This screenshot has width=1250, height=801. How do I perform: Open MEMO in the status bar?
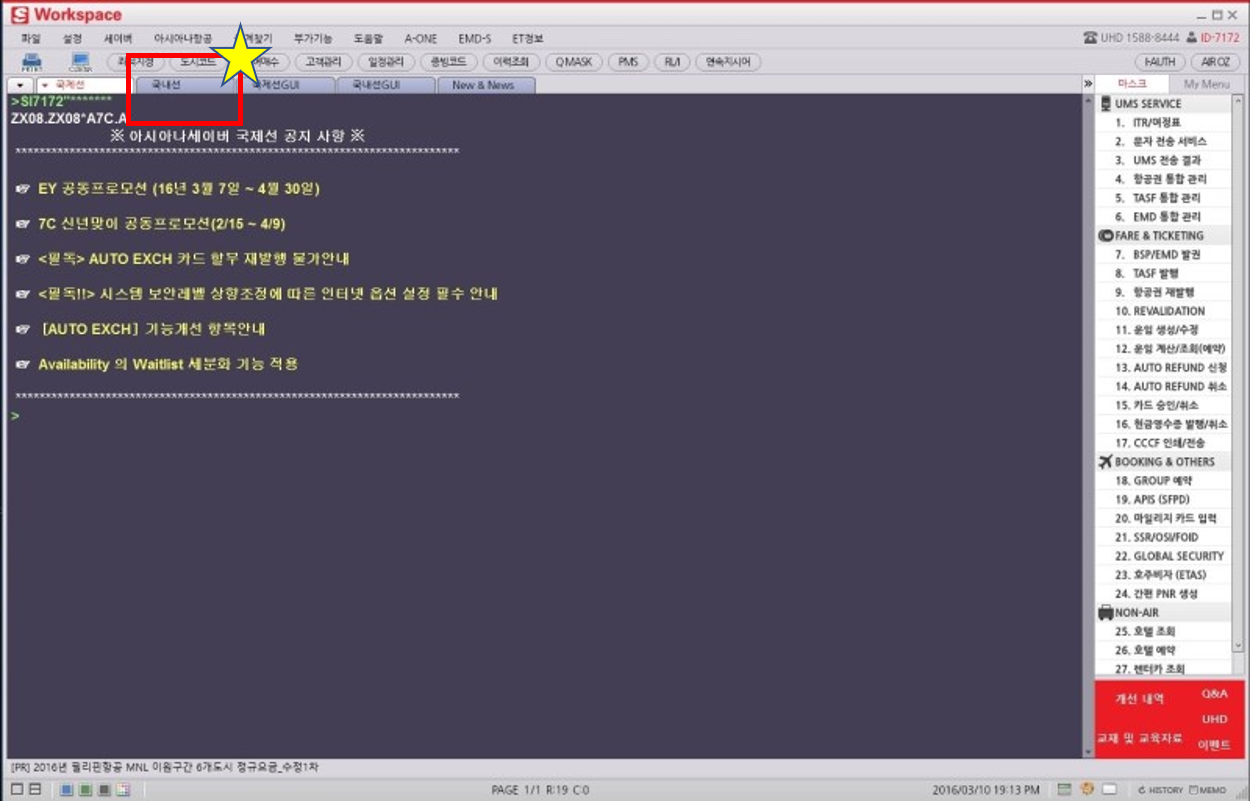[x=1208, y=790]
